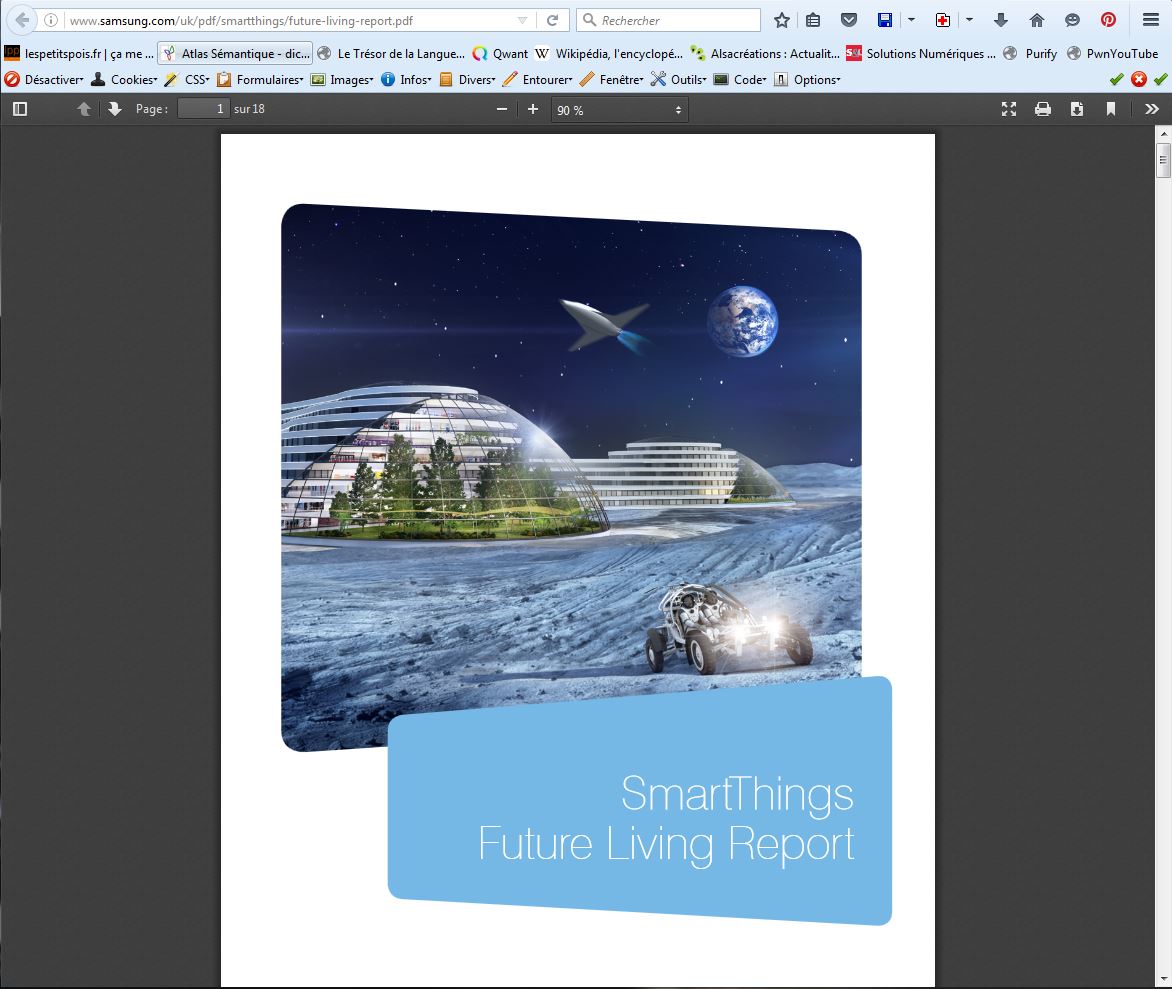Open the Alsacréations bookmark
This screenshot has height=989, width=1172.
pyautogui.click(x=765, y=54)
